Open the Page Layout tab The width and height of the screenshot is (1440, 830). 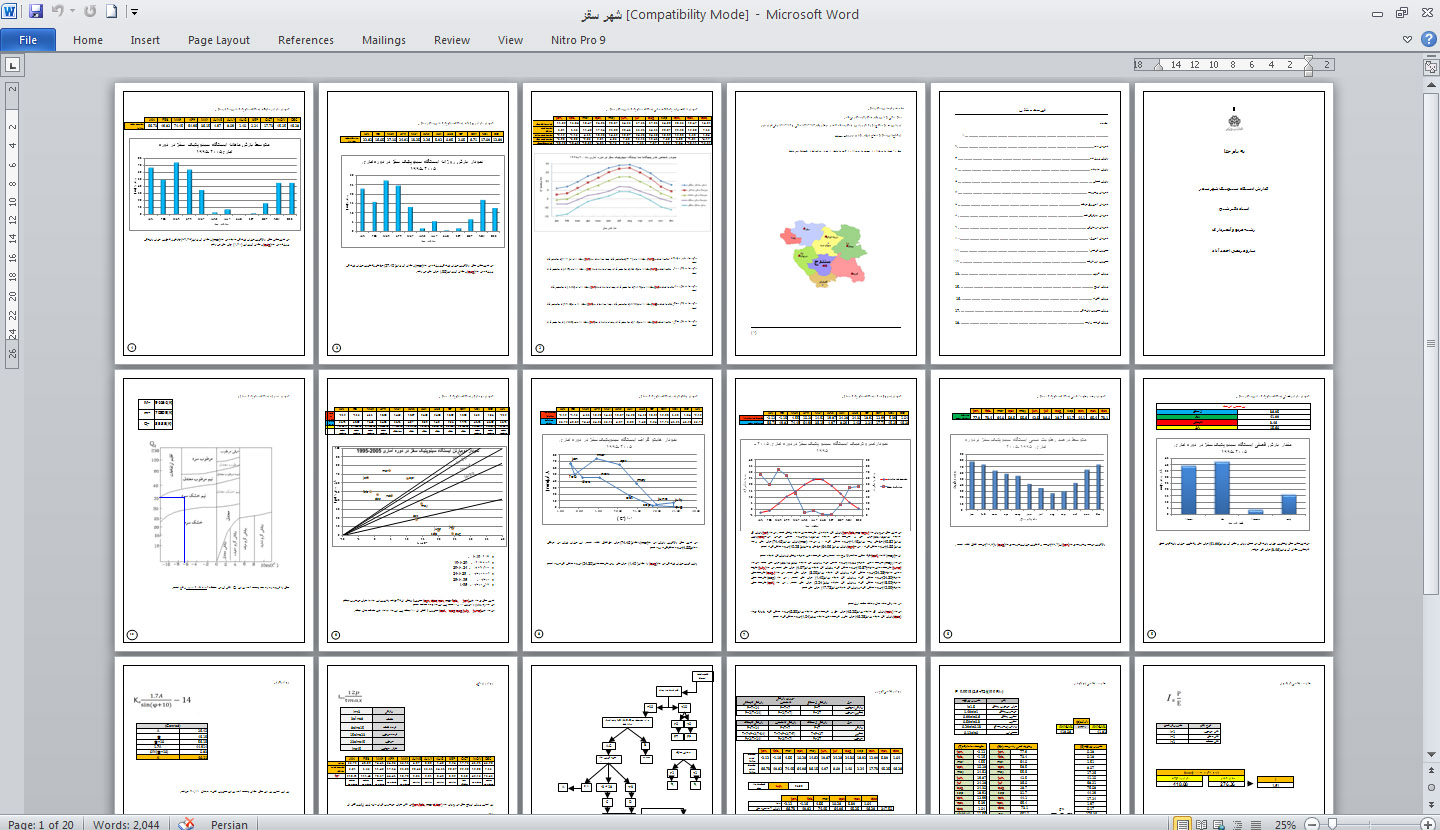[x=219, y=40]
